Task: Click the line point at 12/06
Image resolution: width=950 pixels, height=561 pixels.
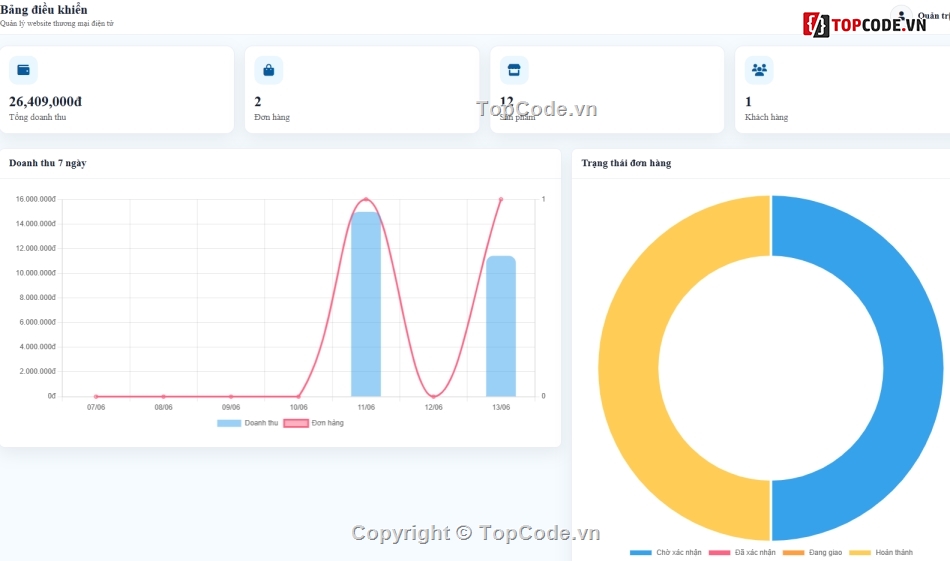Action: click(x=433, y=396)
